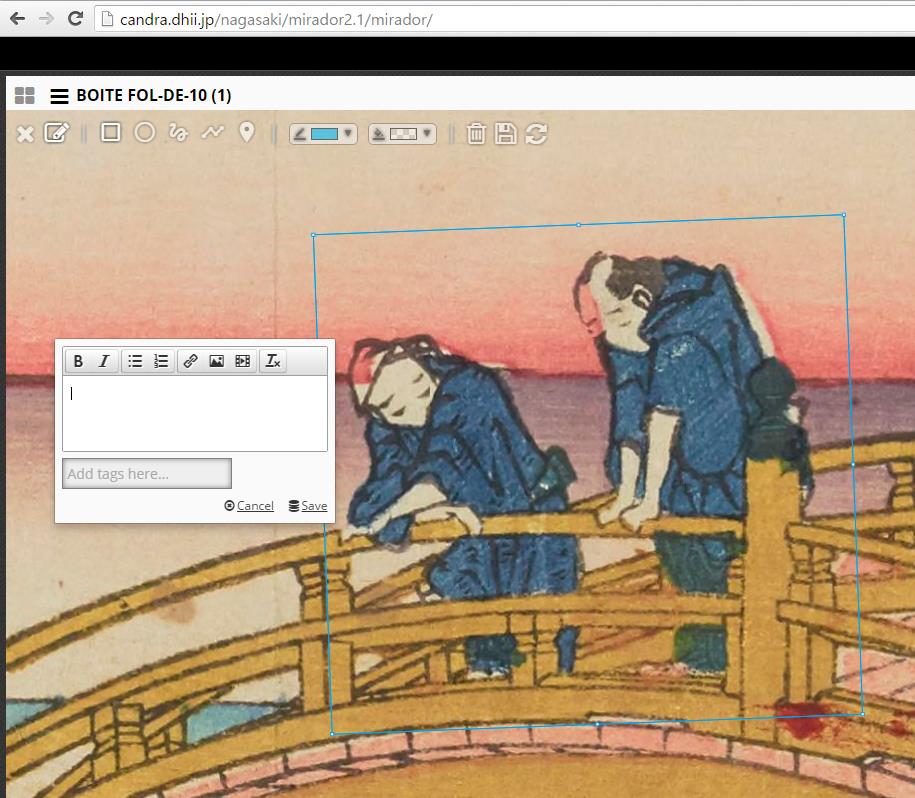Viewport: 915px width, 798px height.
Task: Click the 'Add tags here...' field
Action: (x=147, y=474)
